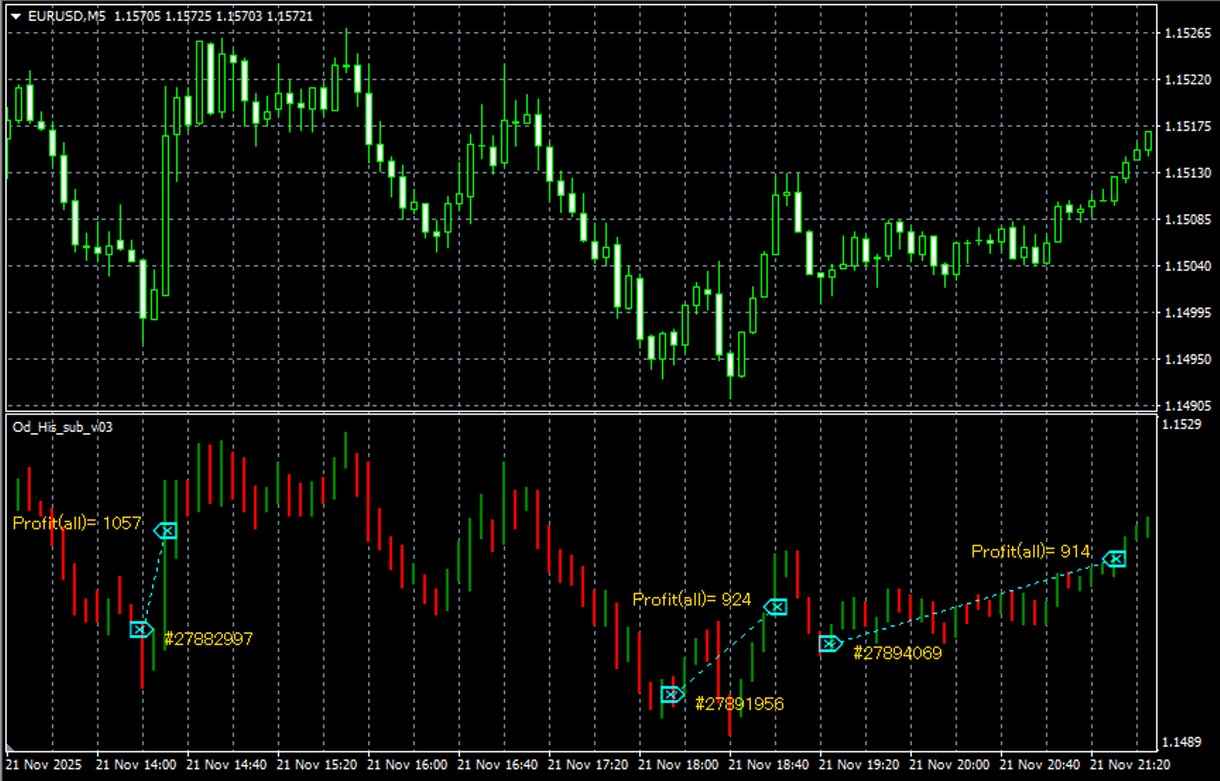Screen dimensions: 1220x781
Task: Click the Profit(all)= 1057 label
Action: (77, 522)
